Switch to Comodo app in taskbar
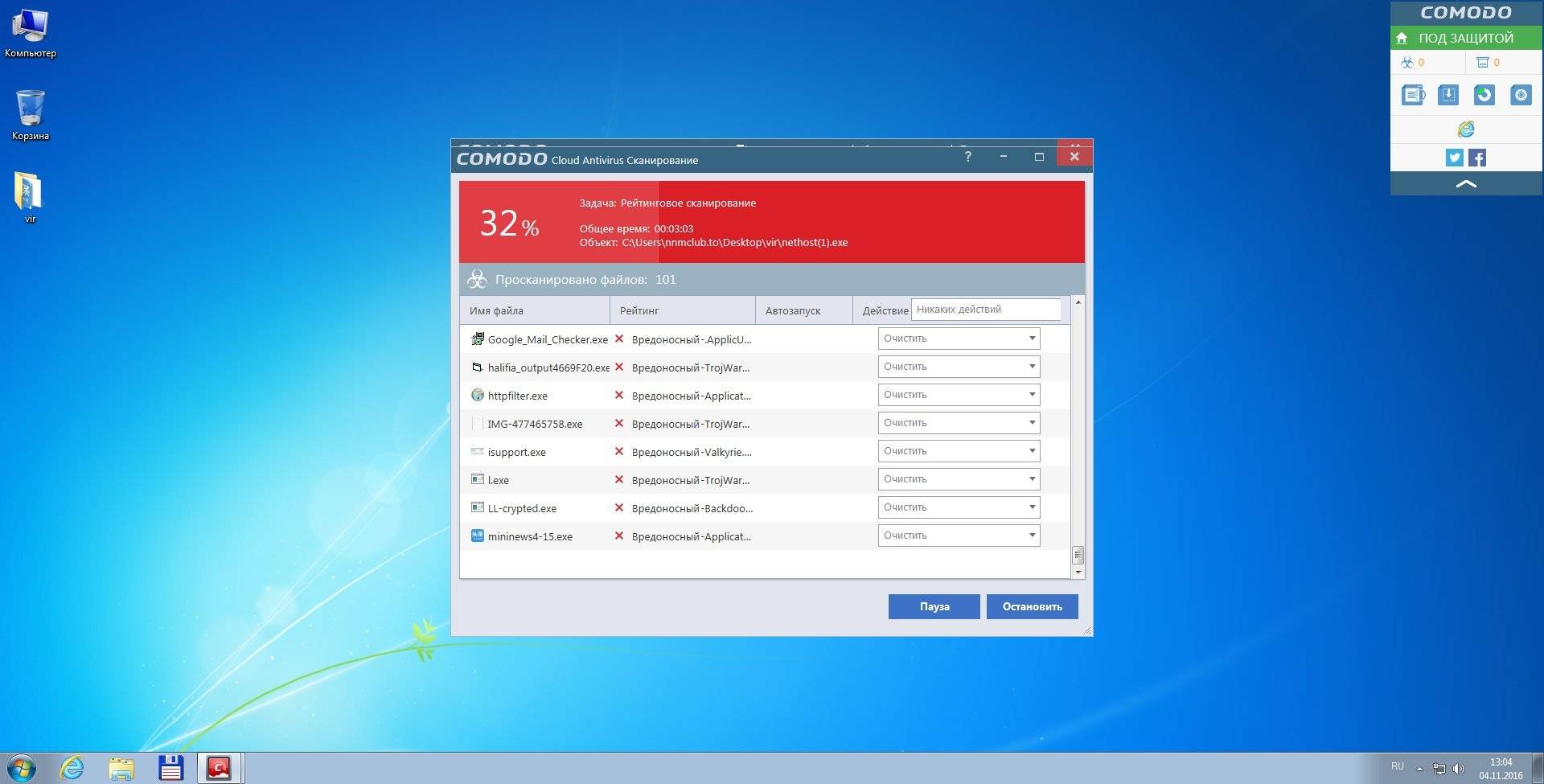Image resolution: width=1544 pixels, height=784 pixels. [220, 768]
